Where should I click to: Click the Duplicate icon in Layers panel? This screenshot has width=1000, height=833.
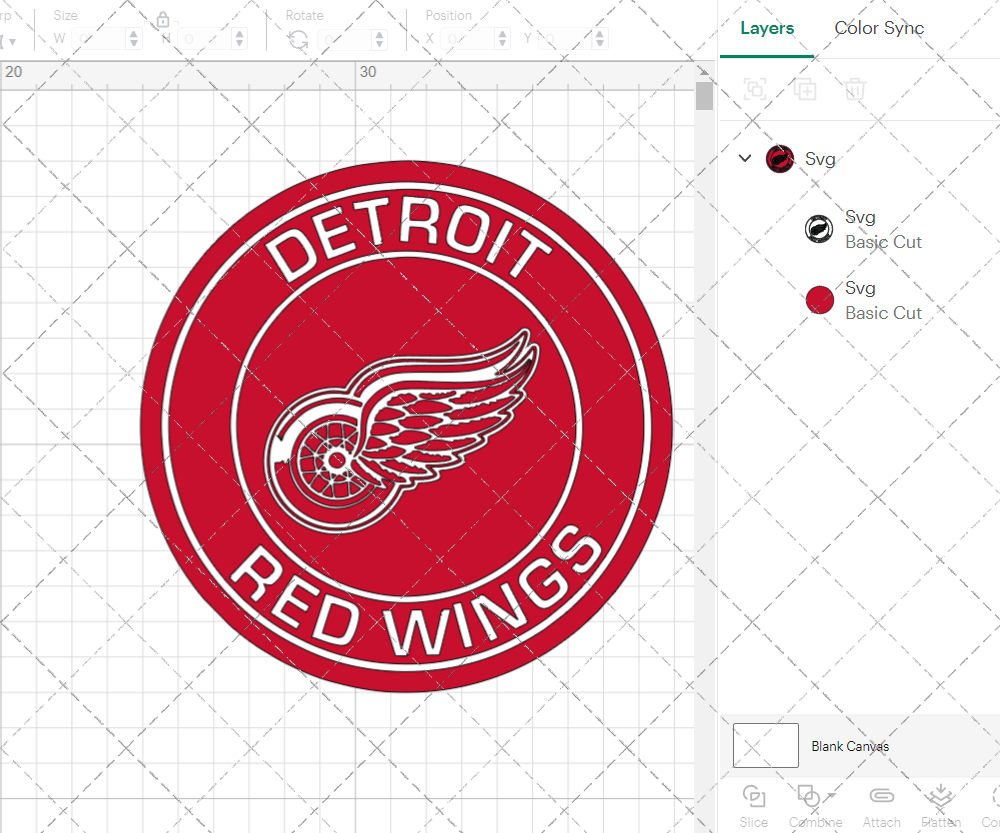point(805,89)
